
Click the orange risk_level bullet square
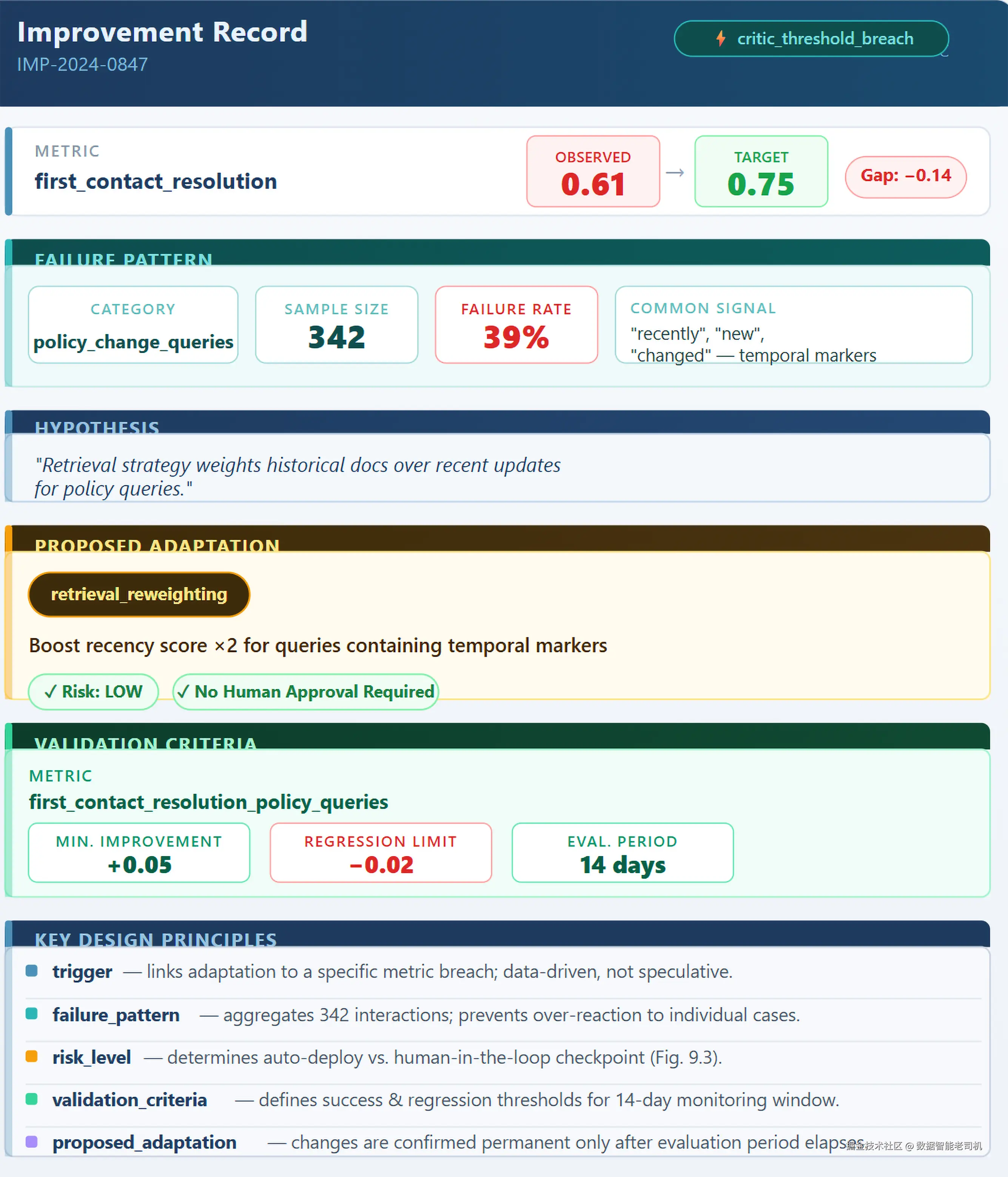tap(32, 1057)
